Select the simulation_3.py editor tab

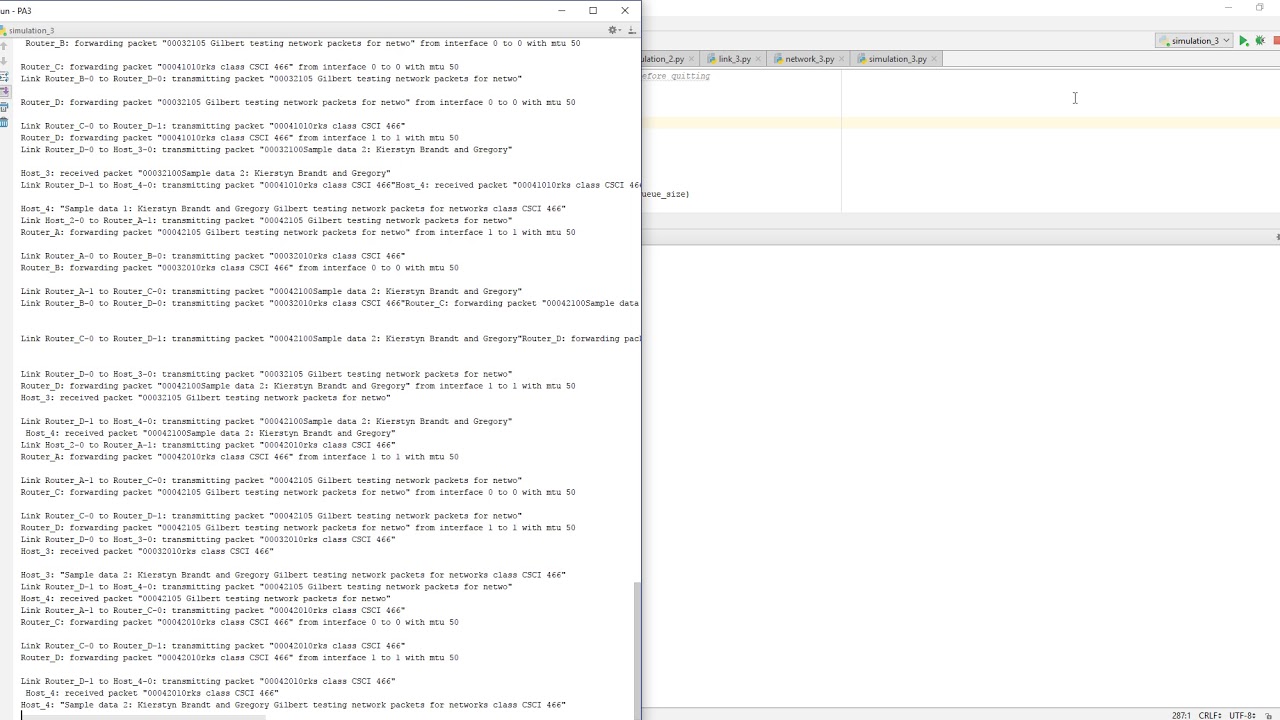[897, 59]
